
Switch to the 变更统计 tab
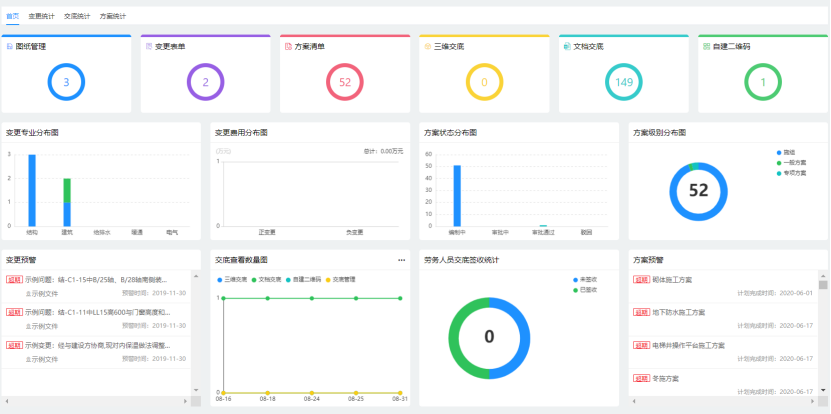(42, 17)
